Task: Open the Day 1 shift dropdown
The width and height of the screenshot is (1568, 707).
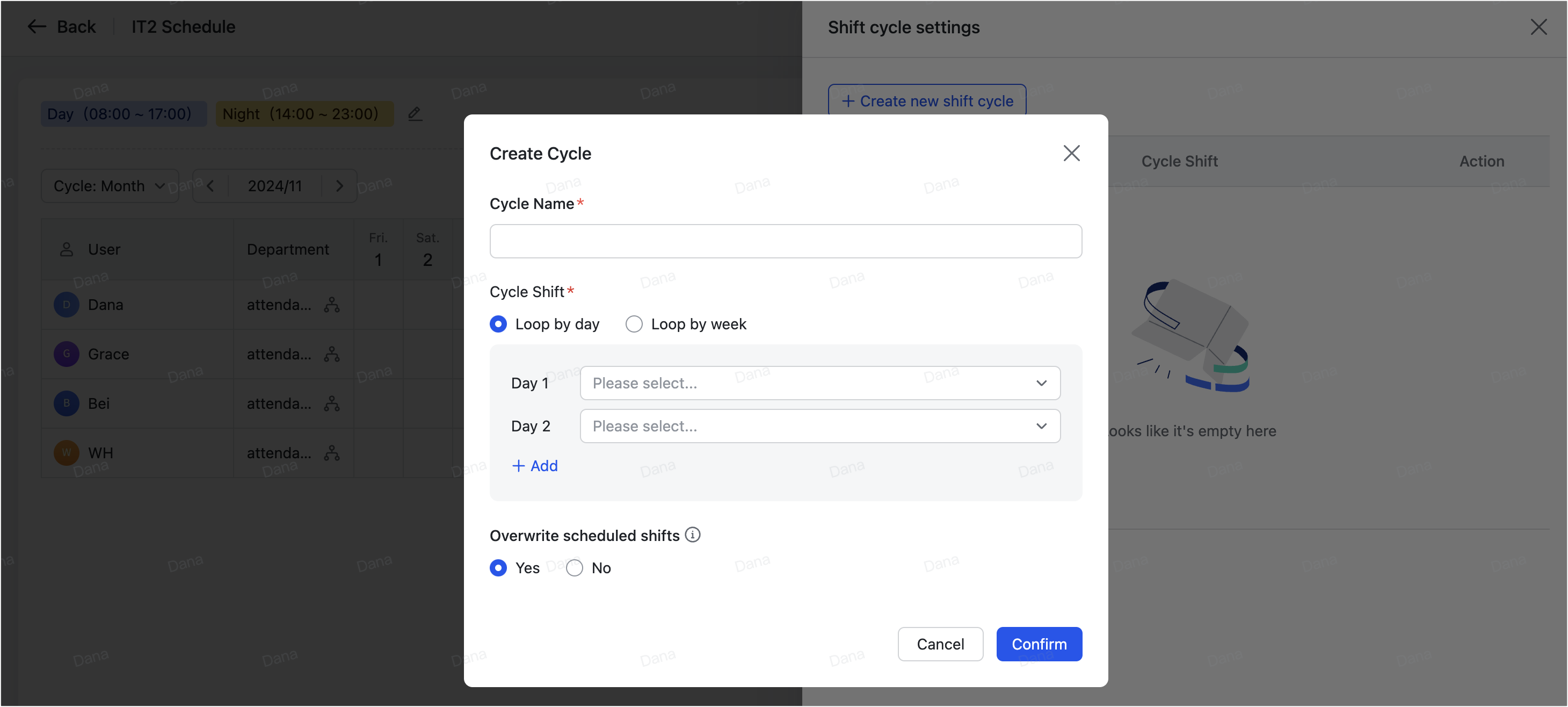Action: (820, 383)
